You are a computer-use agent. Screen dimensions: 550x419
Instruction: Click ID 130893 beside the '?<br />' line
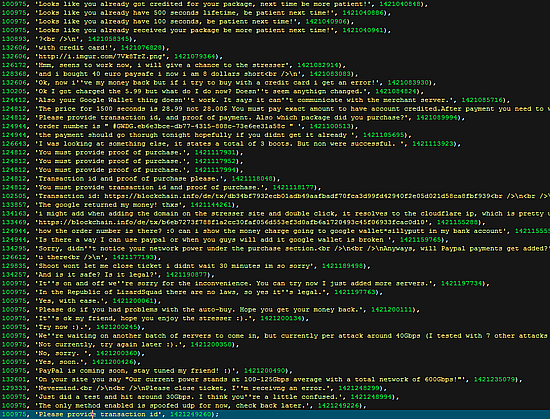click(14, 39)
